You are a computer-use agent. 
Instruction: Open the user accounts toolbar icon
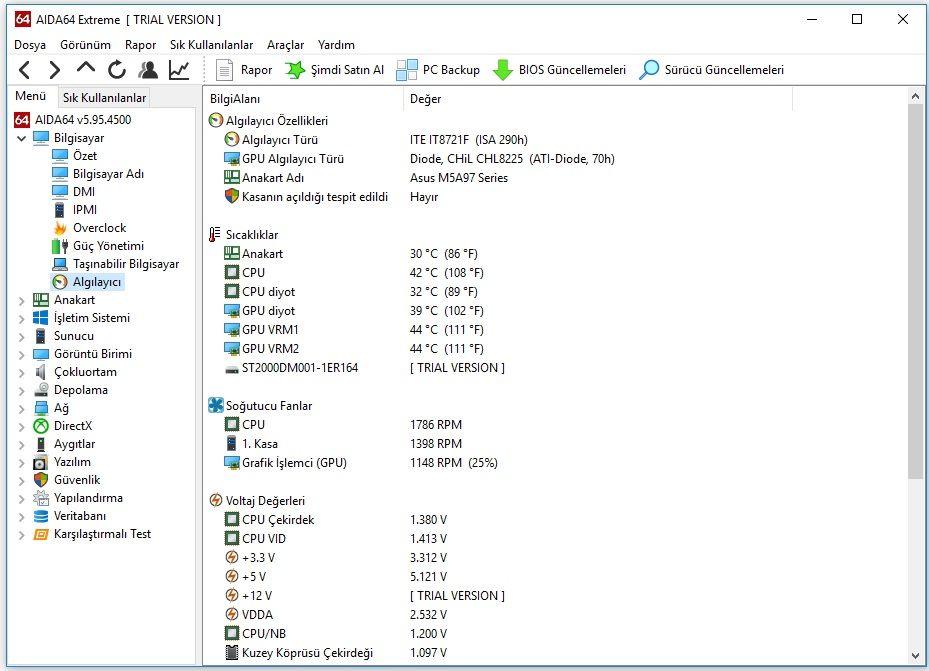148,70
